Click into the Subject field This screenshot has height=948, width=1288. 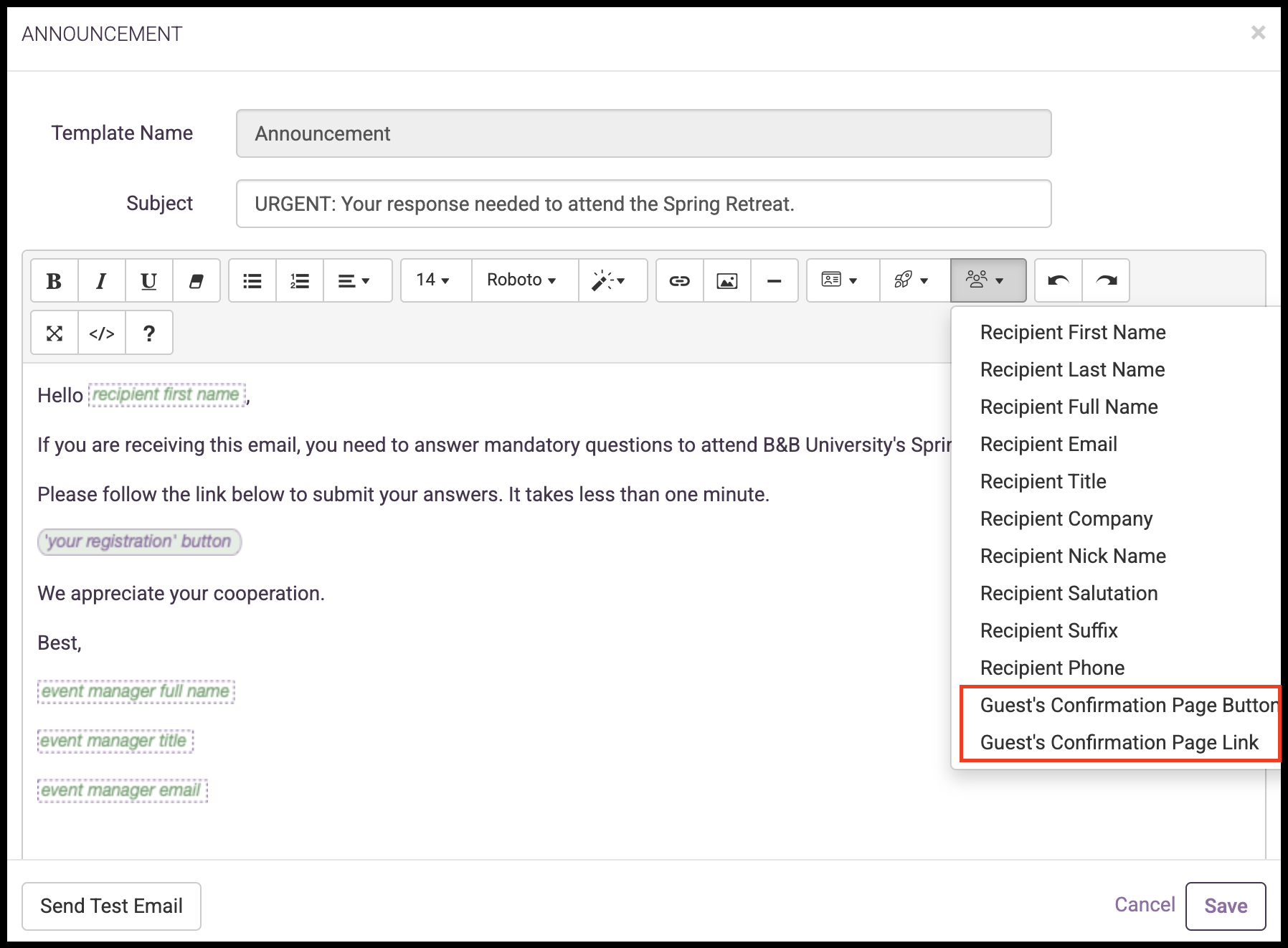point(643,204)
